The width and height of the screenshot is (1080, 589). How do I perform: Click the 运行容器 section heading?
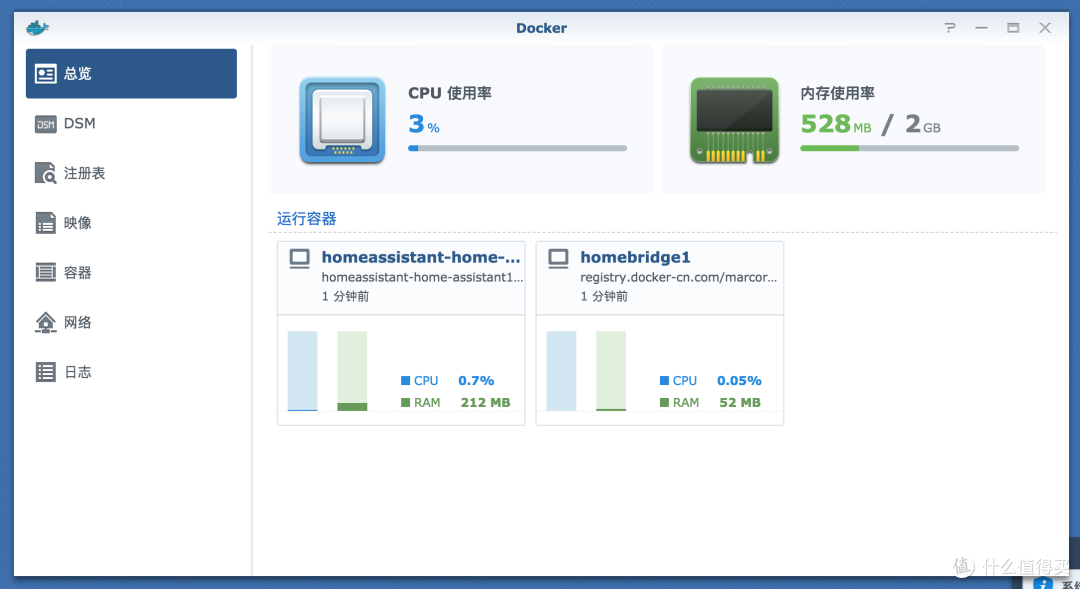coord(307,219)
